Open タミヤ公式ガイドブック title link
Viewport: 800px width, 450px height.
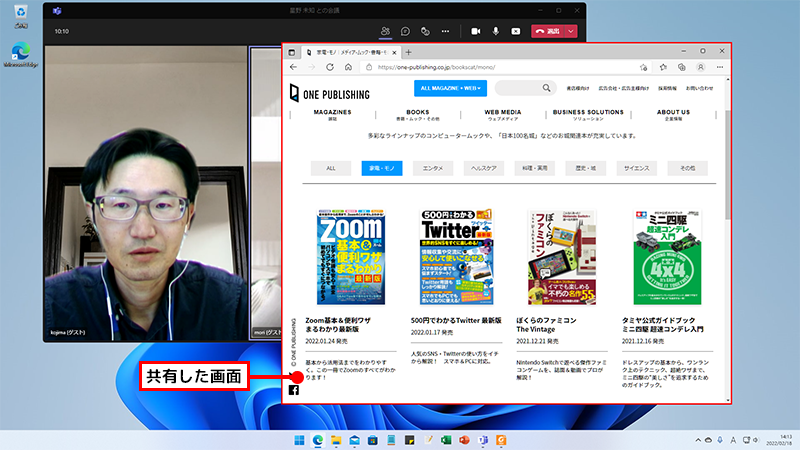point(662,324)
